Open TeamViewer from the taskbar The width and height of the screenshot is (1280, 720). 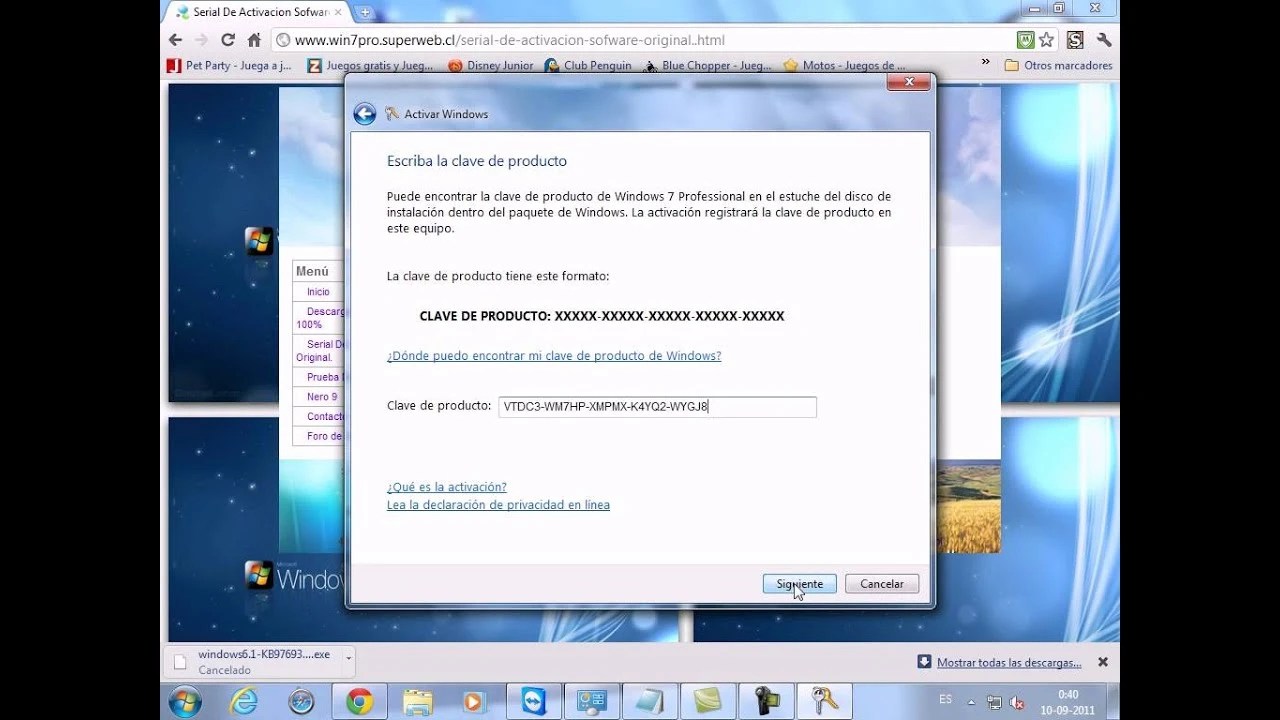(534, 701)
